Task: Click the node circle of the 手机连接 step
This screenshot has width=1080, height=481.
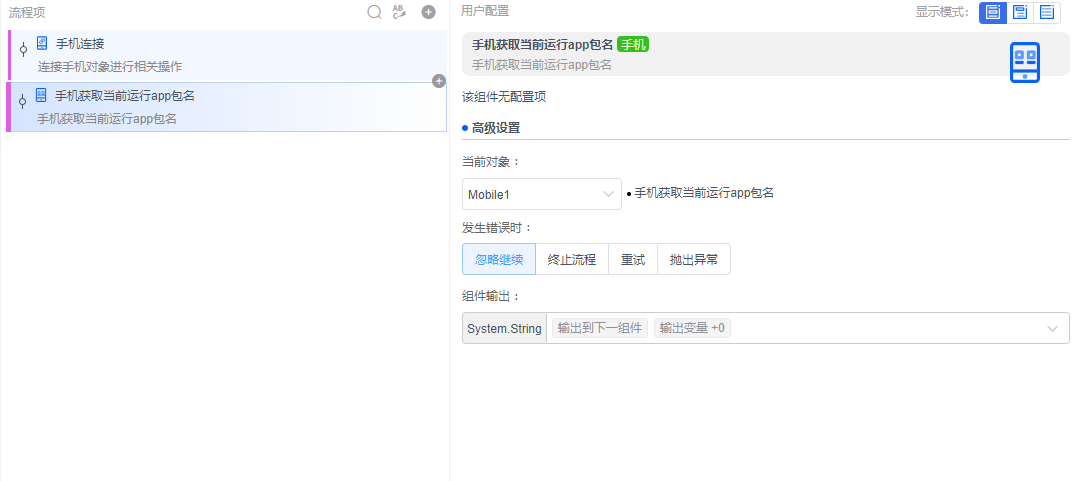Action: click(x=23, y=50)
